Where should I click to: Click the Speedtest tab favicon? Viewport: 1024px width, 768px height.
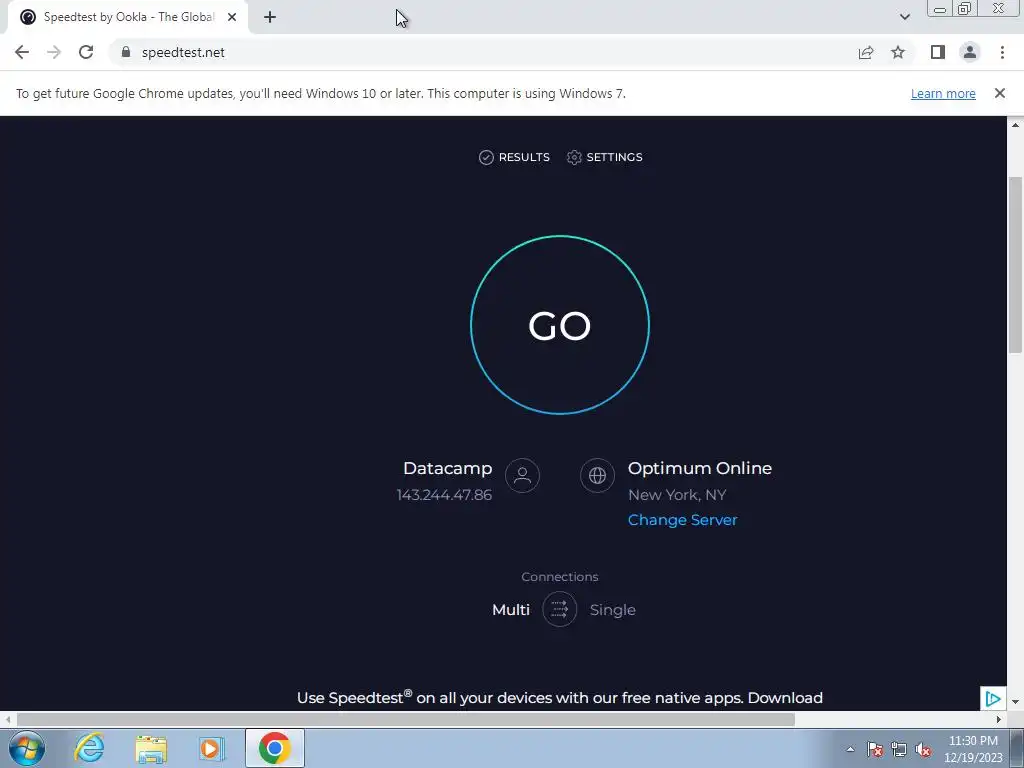pyautogui.click(x=27, y=17)
